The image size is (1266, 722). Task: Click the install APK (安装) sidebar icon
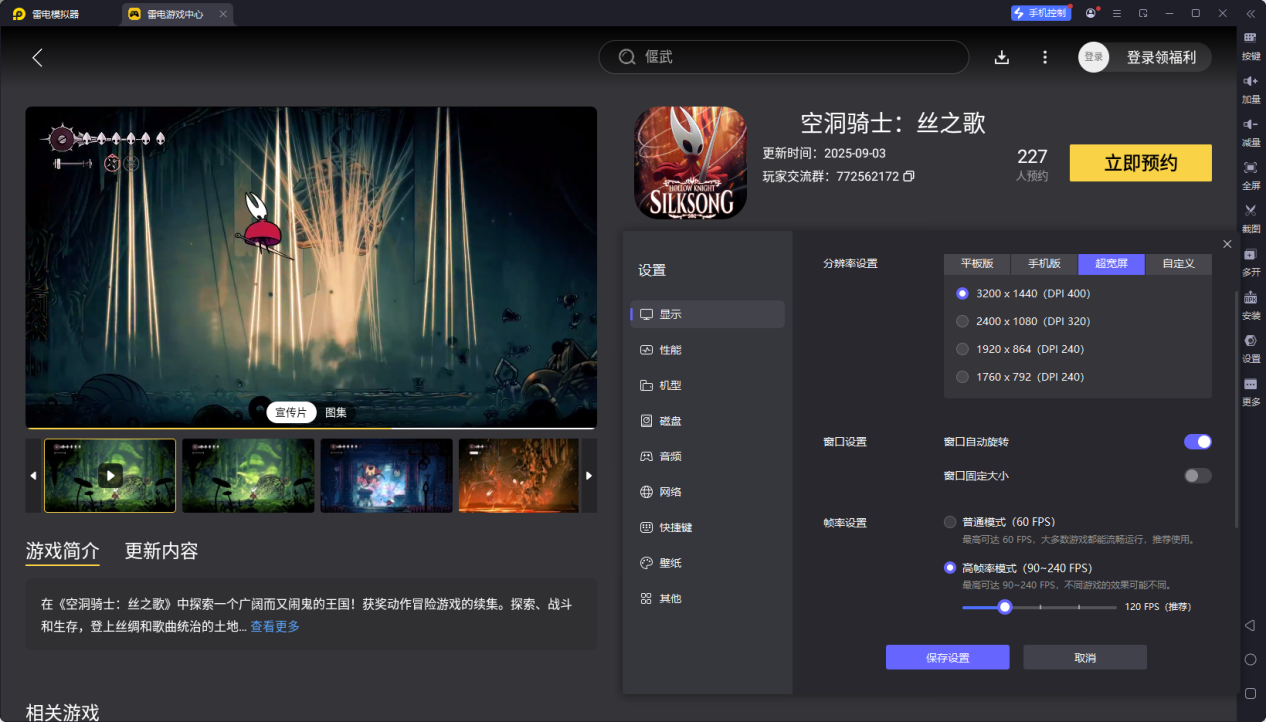(x=1250, y=298)
